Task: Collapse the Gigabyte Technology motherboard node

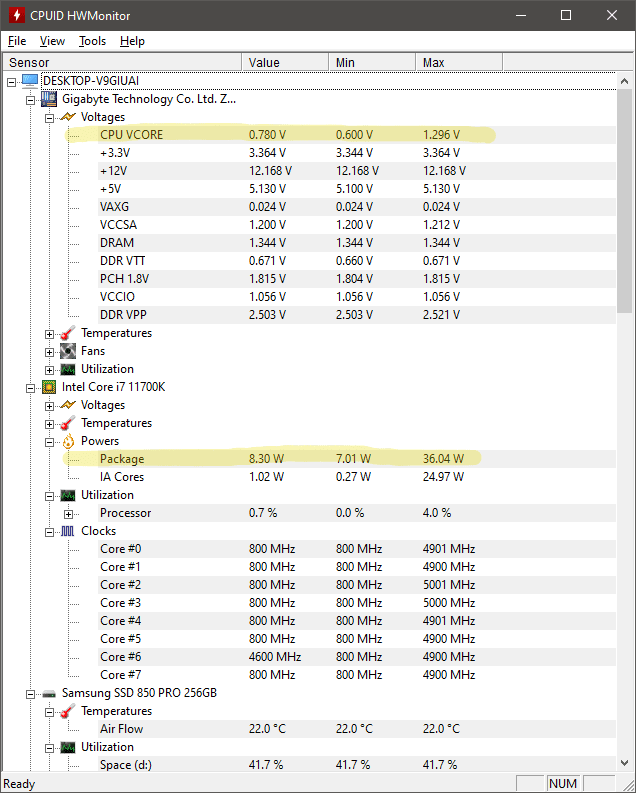Action: [30, 100]
